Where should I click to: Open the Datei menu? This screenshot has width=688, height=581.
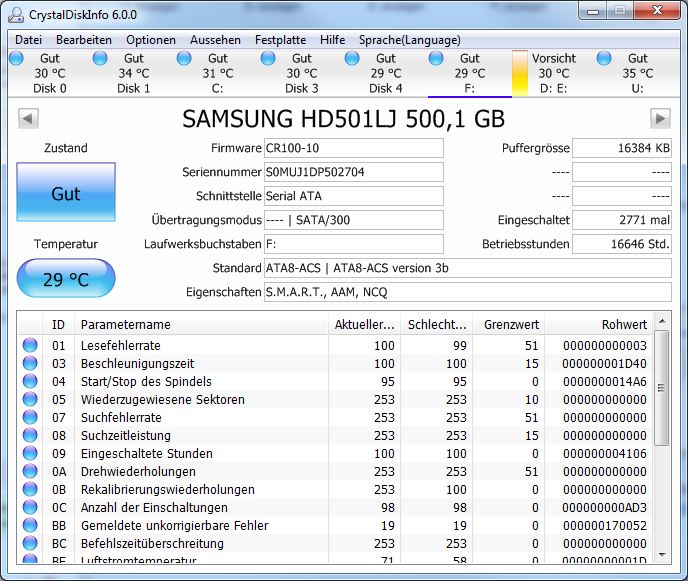(x=28, y=40)
